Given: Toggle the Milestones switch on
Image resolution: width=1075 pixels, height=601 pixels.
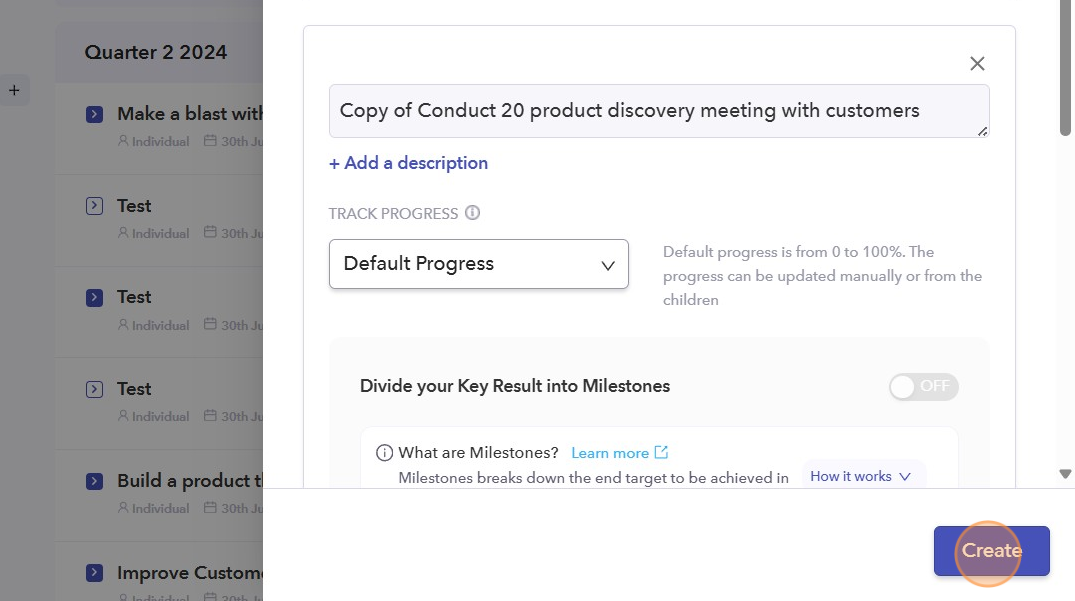Looking at the screenshot, I should (x=923, y=387).
